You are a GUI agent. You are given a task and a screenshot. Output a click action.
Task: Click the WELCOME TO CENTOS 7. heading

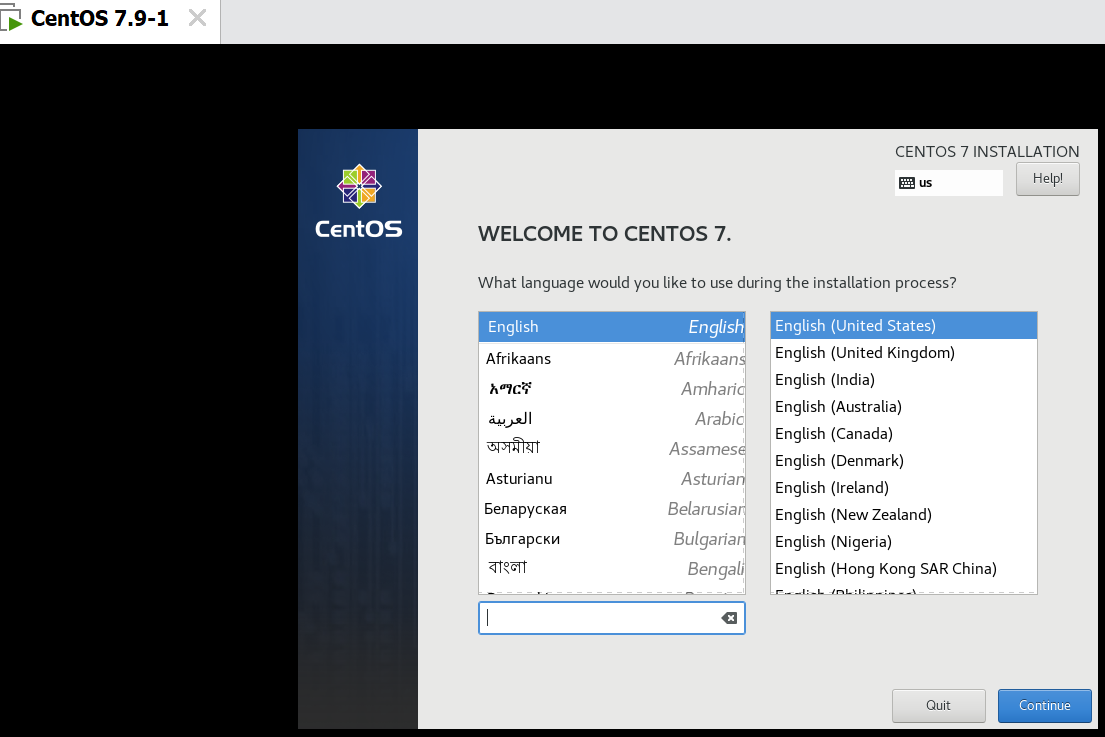click(605, 234)
